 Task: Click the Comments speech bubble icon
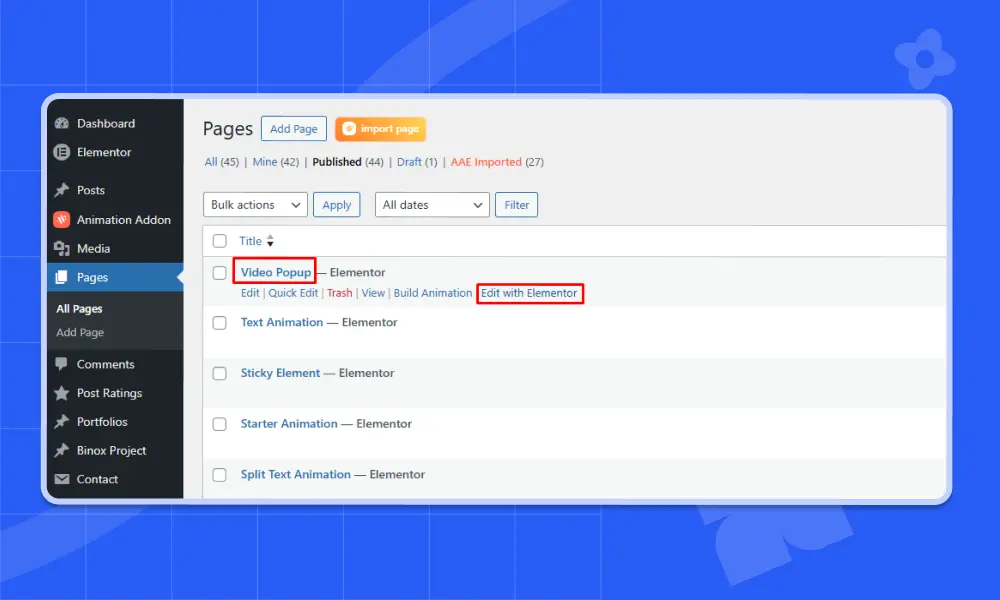click(x=62, y=364)
